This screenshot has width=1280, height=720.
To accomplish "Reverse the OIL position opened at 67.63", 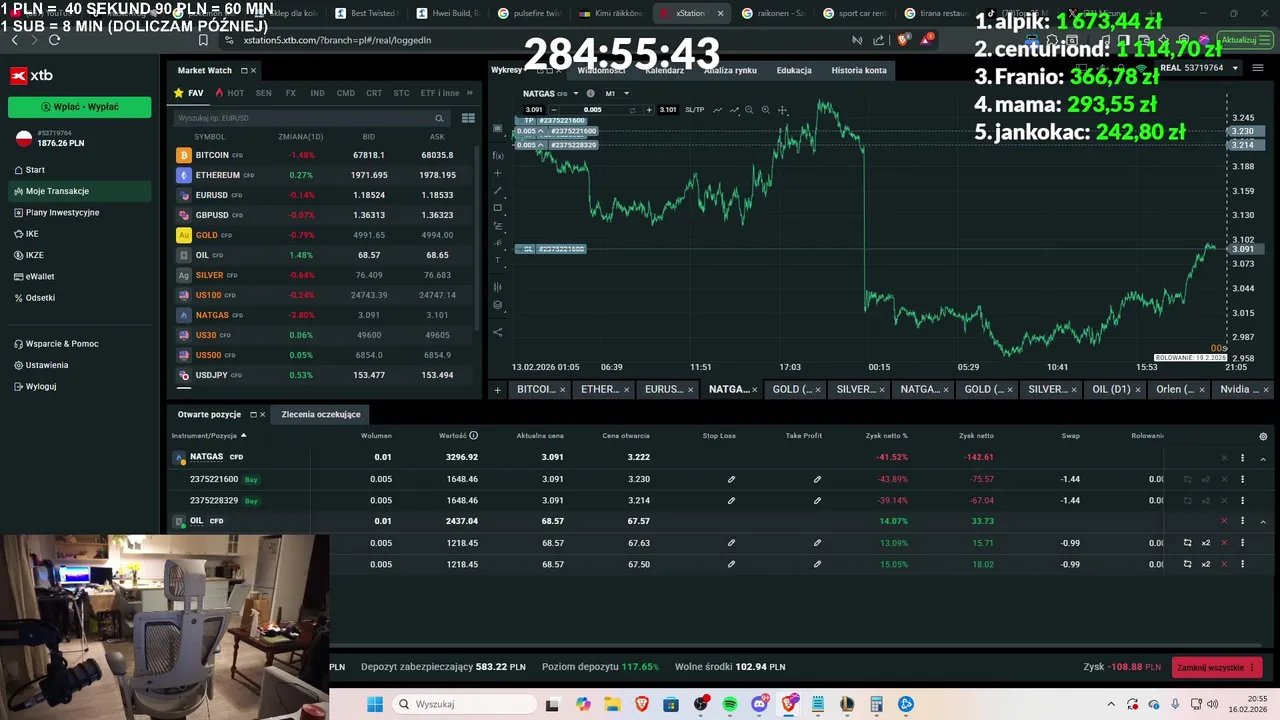I will click(1187, 543).
